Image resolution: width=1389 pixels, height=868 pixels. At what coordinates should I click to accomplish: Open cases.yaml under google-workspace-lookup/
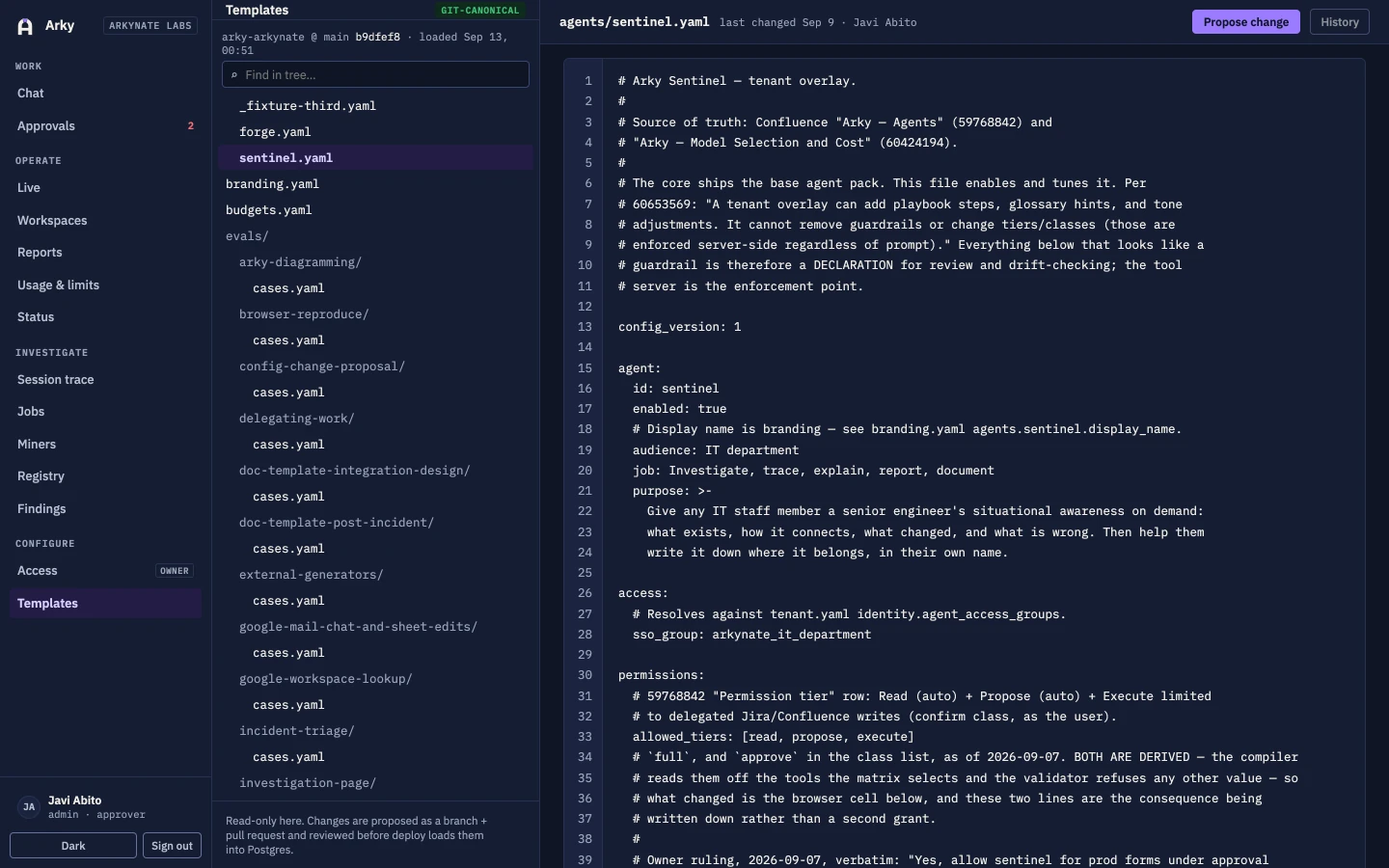[x=375, y=705]
